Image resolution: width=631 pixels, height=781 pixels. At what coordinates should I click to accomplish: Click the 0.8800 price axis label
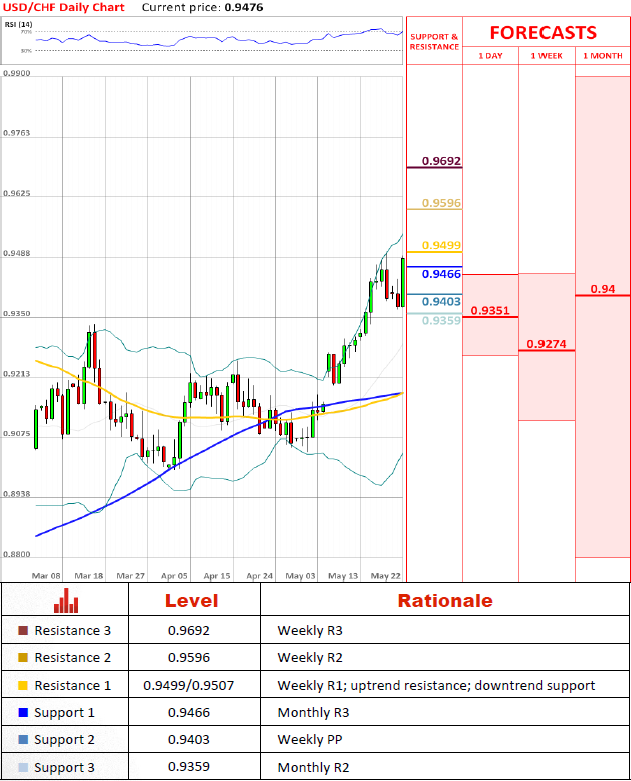16,554
